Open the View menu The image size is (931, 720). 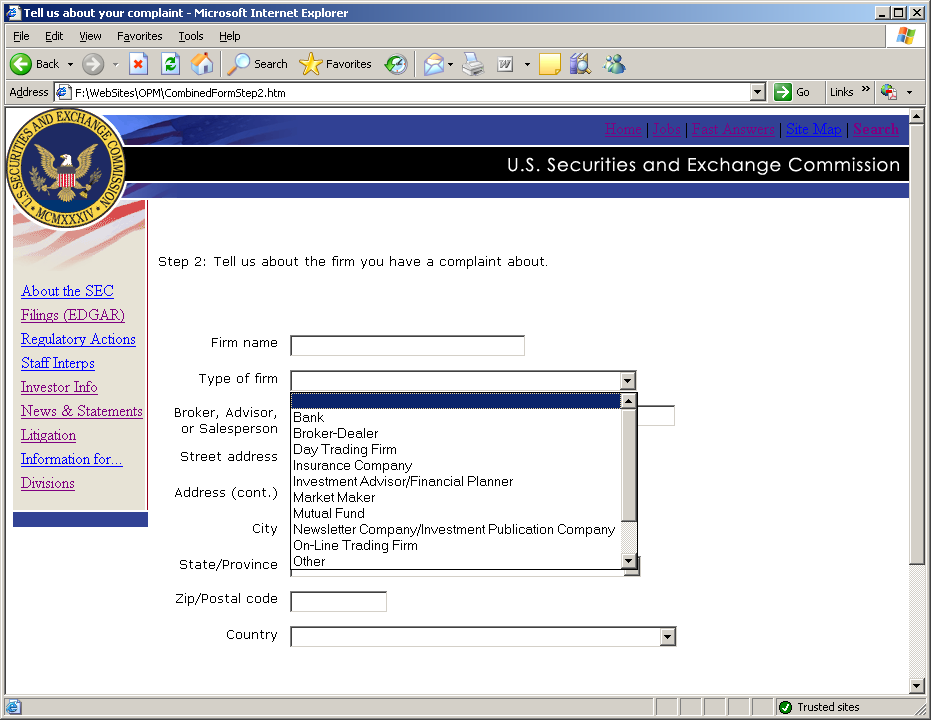point(90,36)
